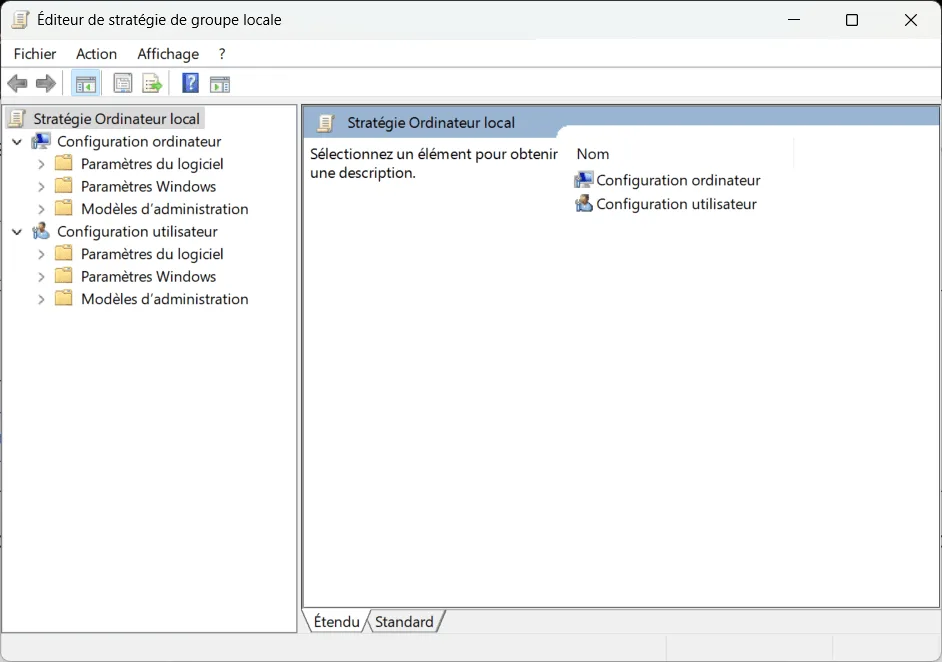Open the Fichier menu

coord(35,54)
